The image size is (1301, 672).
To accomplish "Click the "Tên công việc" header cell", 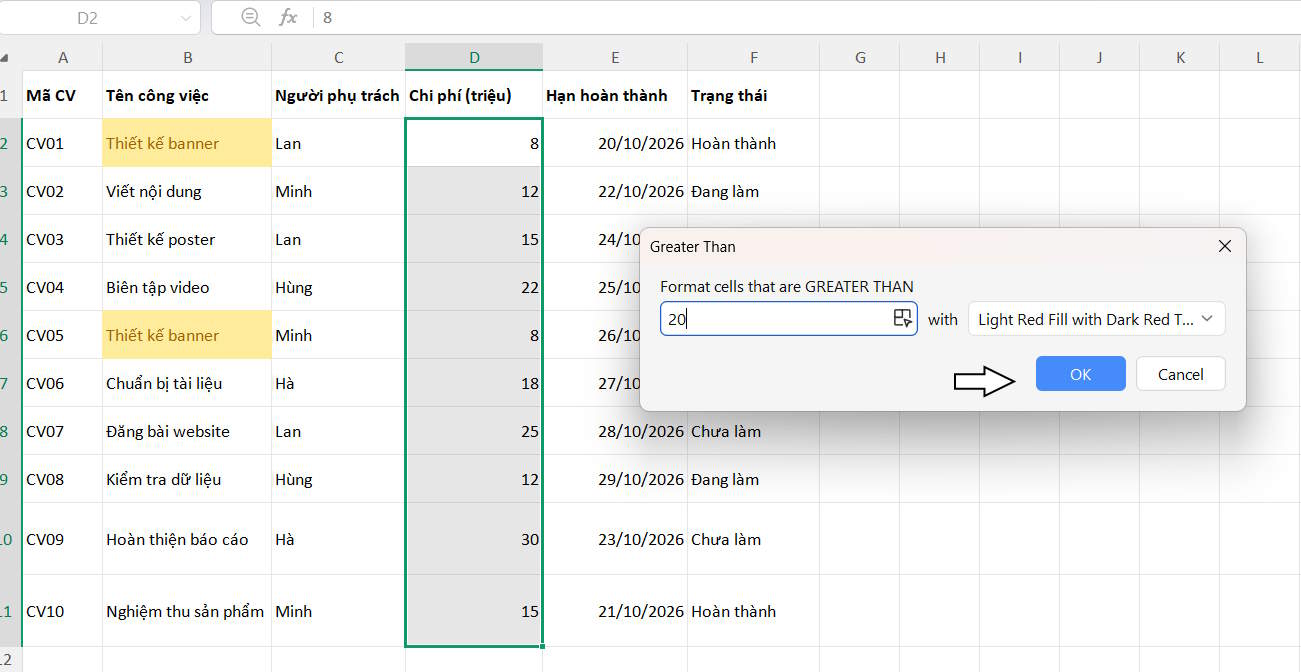I will [188, 95].
